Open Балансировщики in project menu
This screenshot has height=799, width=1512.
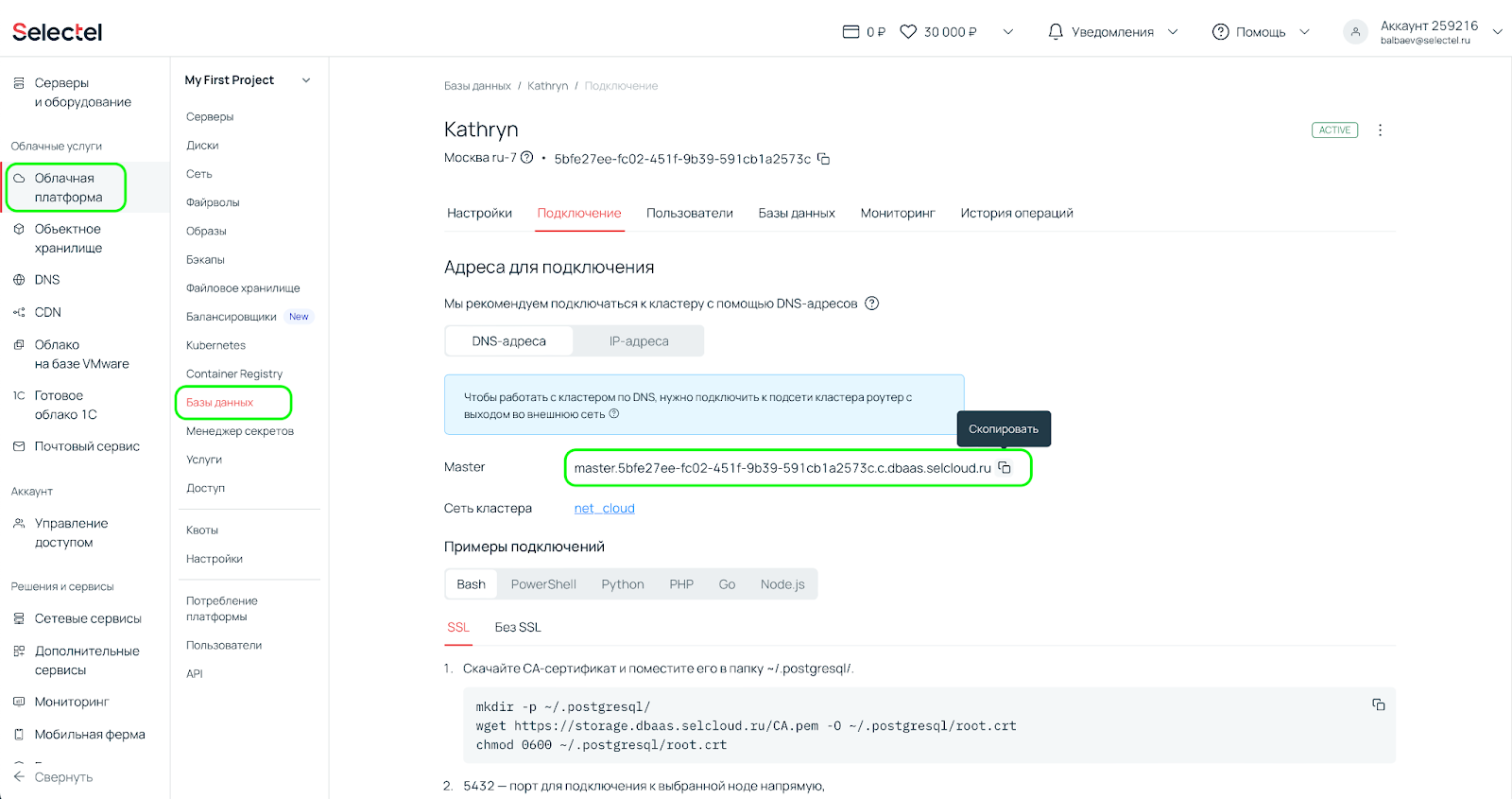coord(232,317)
